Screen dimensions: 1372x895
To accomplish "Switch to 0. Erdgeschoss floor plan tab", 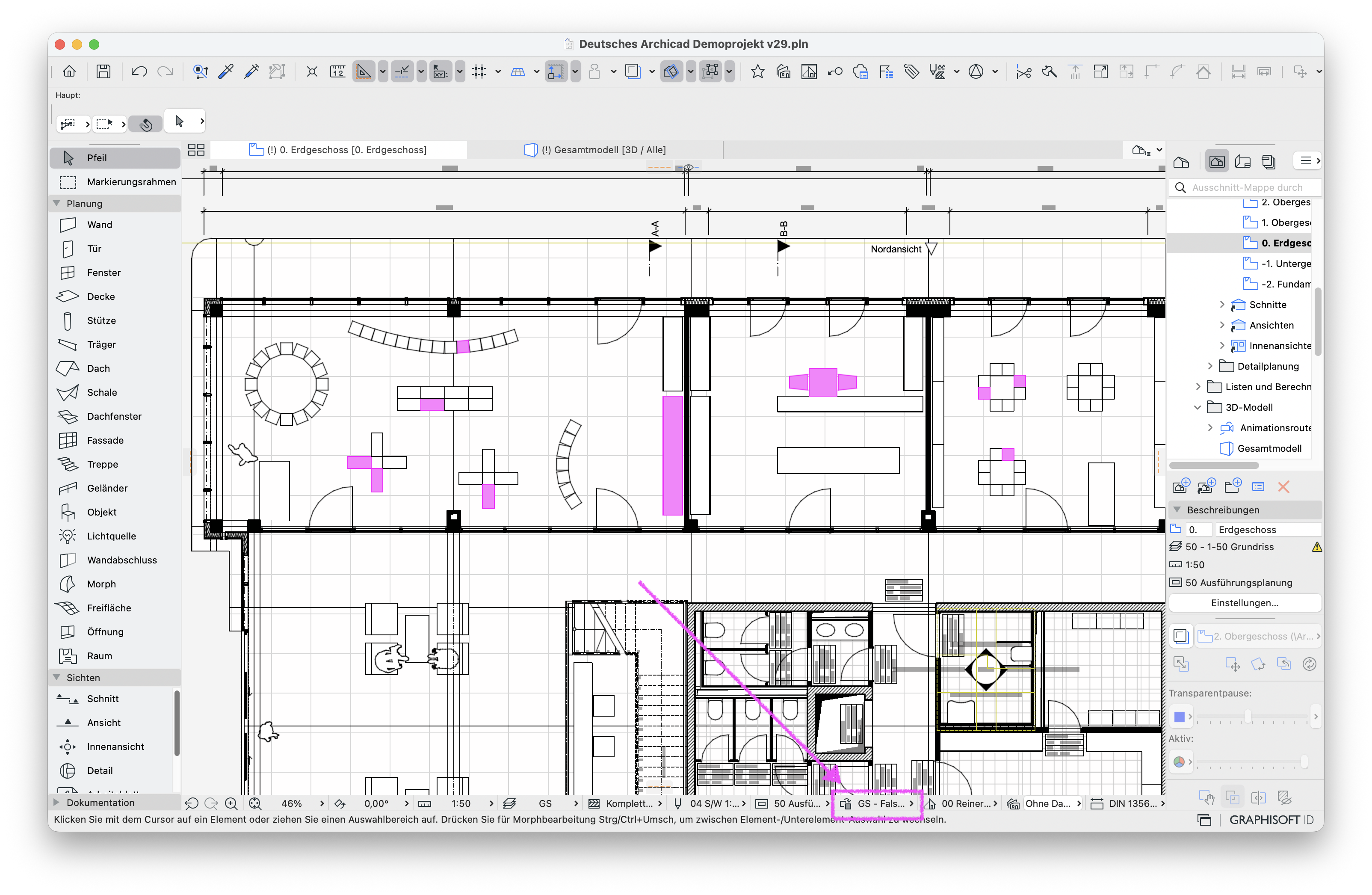I will click(339, 150).
